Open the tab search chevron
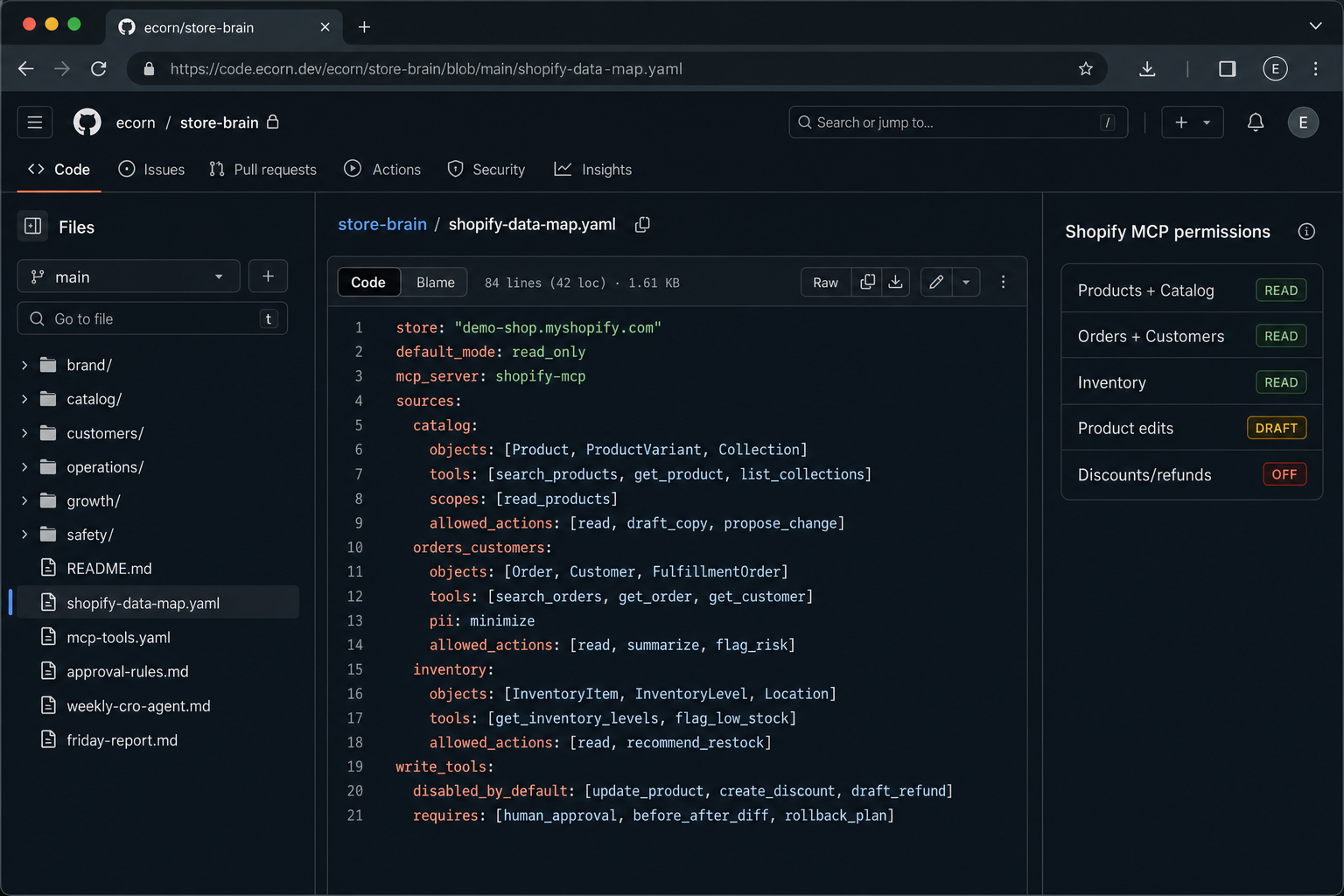The width and height of the screenshot is (1344, 896). tap(1315, 26)
